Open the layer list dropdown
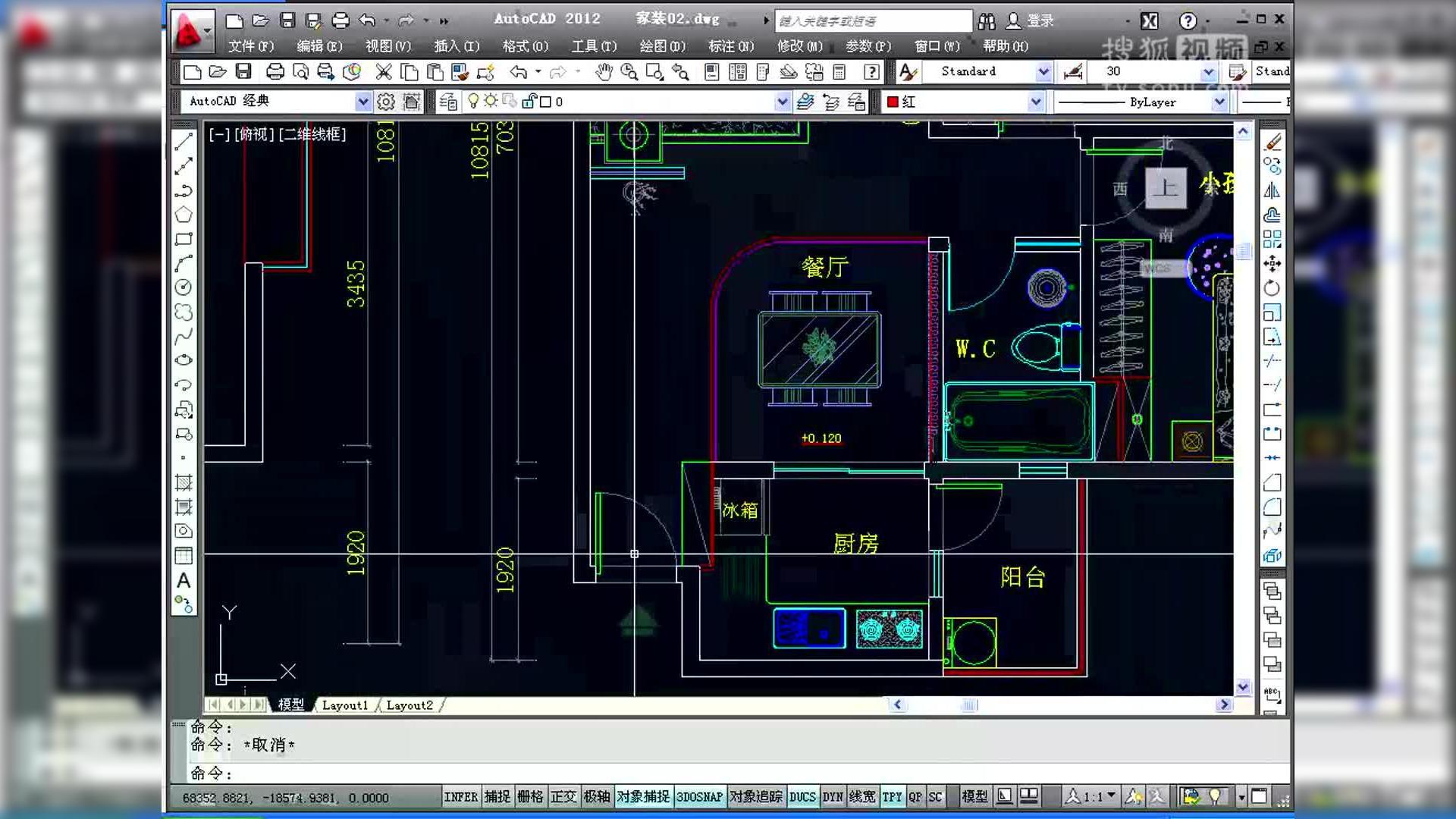This screenshot has height=819, width=1456. click(x=783, y=102)
